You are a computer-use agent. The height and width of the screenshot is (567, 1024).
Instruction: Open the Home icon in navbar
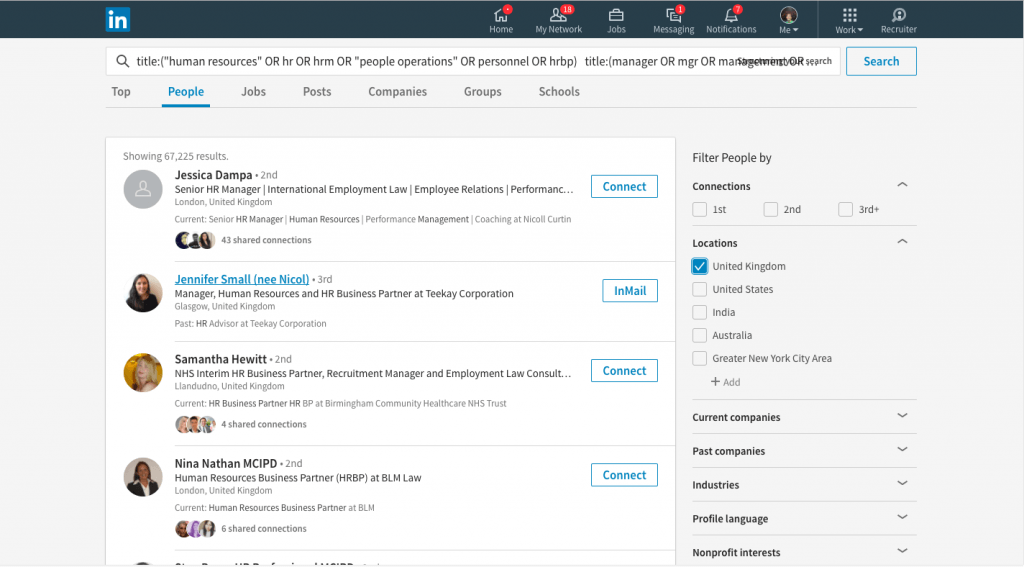tap(501, 15)
